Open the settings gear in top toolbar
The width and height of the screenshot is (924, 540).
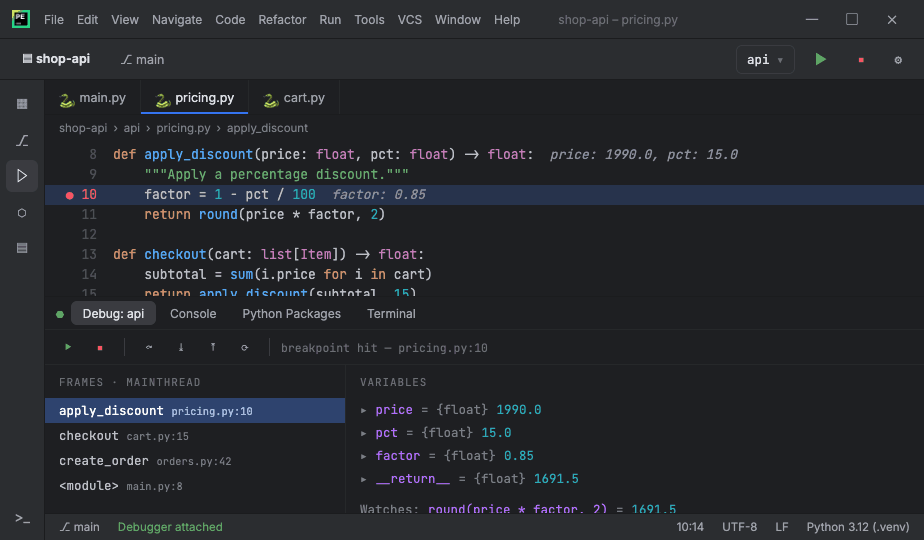(898, 60)
